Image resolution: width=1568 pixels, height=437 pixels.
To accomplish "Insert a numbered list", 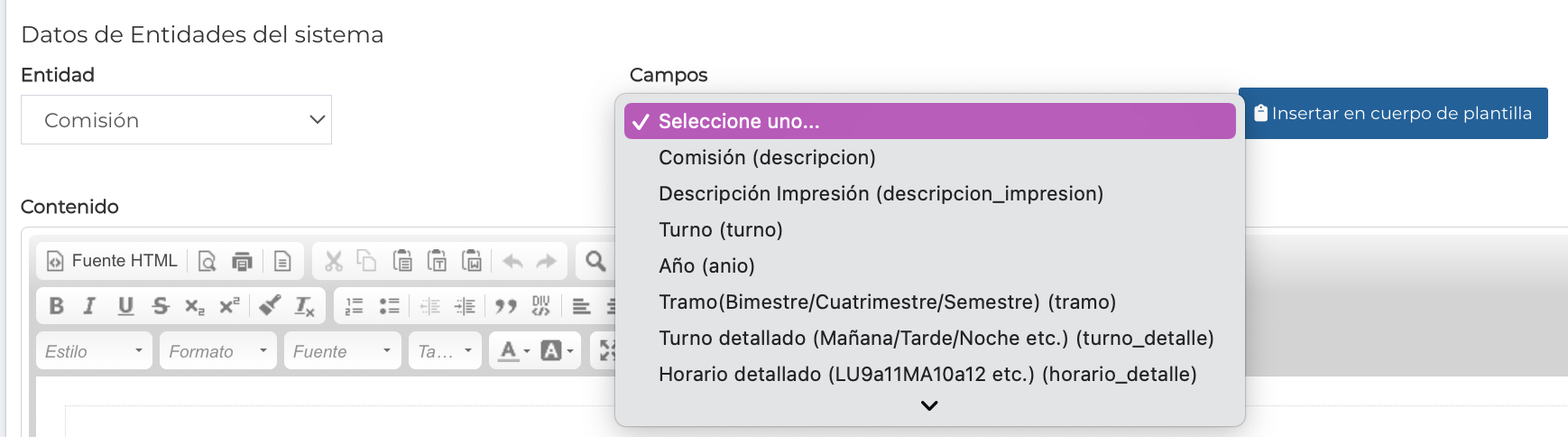I will click(354, 306).
